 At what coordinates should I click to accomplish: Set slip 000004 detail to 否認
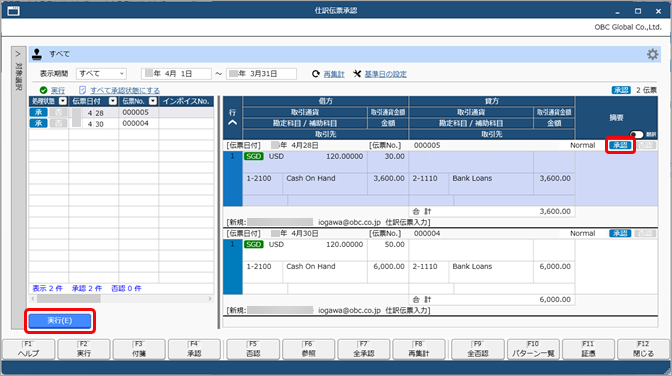pos(645,233)
